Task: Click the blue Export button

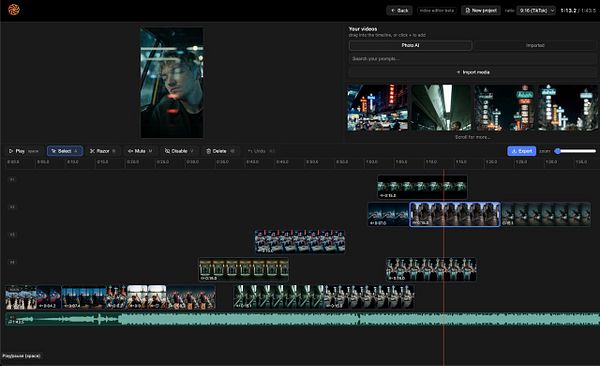Action: coord(522,151)
